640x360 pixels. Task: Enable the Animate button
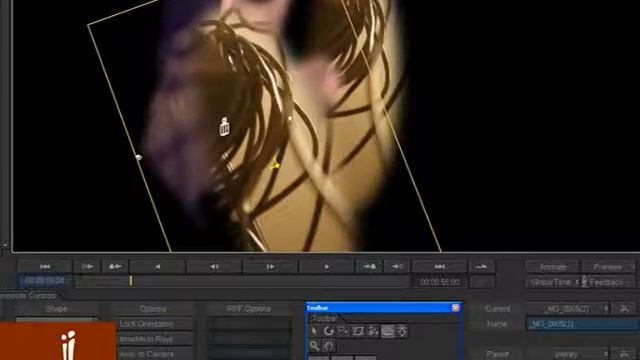[x=553, y=267]
